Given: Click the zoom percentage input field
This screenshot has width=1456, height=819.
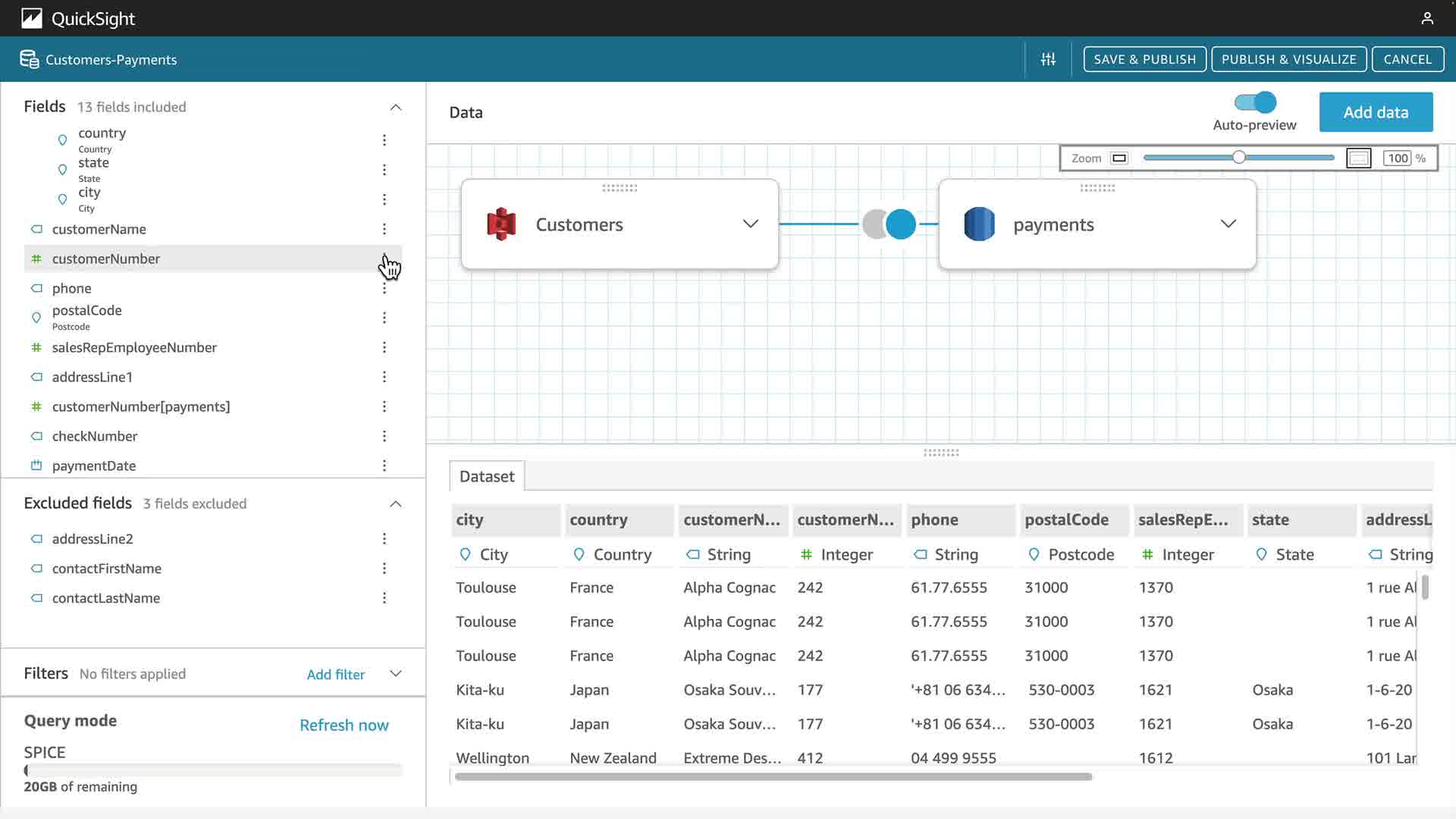Looking at the screenshot, I should (x=1398, y=158).
